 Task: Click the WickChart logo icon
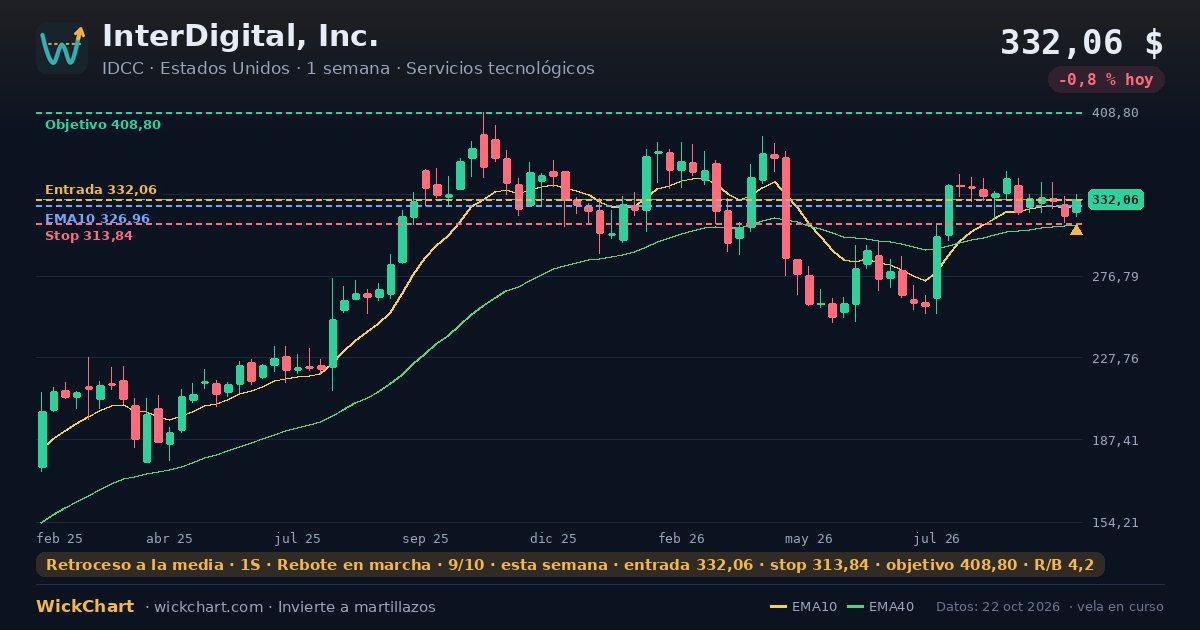(x=62, y=48)
